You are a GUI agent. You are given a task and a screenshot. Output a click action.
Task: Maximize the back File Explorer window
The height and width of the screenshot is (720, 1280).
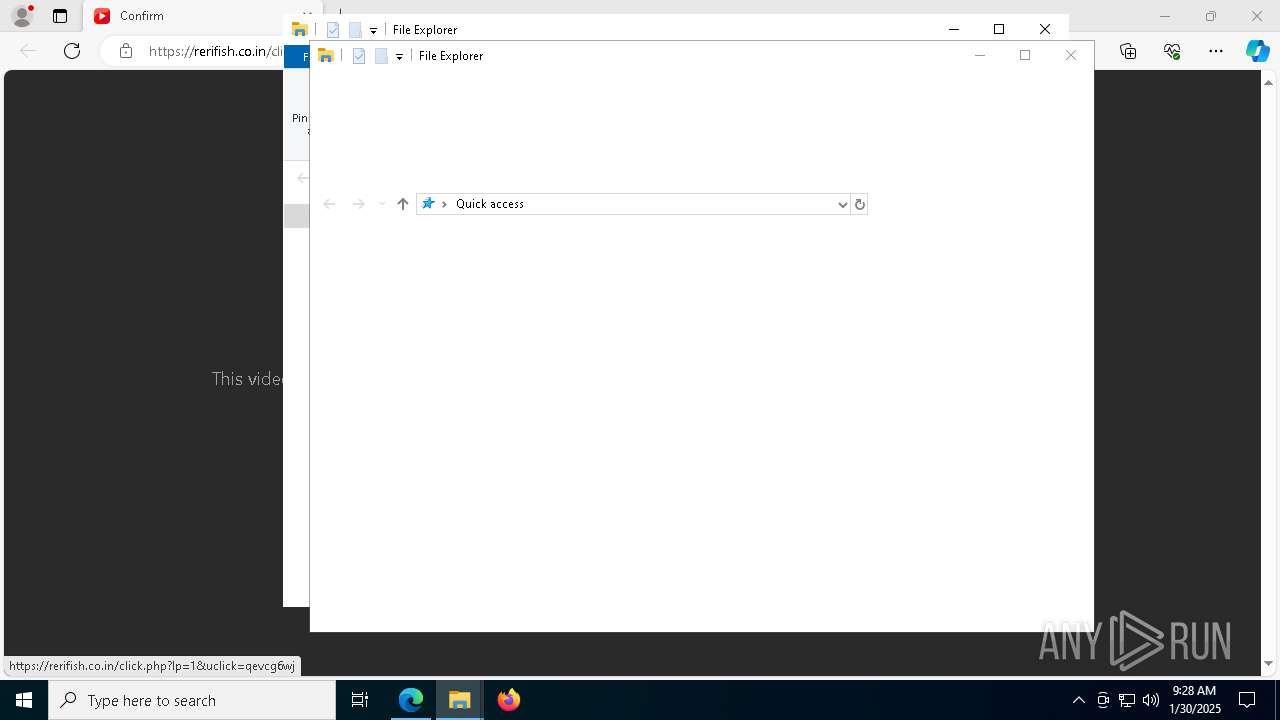(x=999, y=29)
